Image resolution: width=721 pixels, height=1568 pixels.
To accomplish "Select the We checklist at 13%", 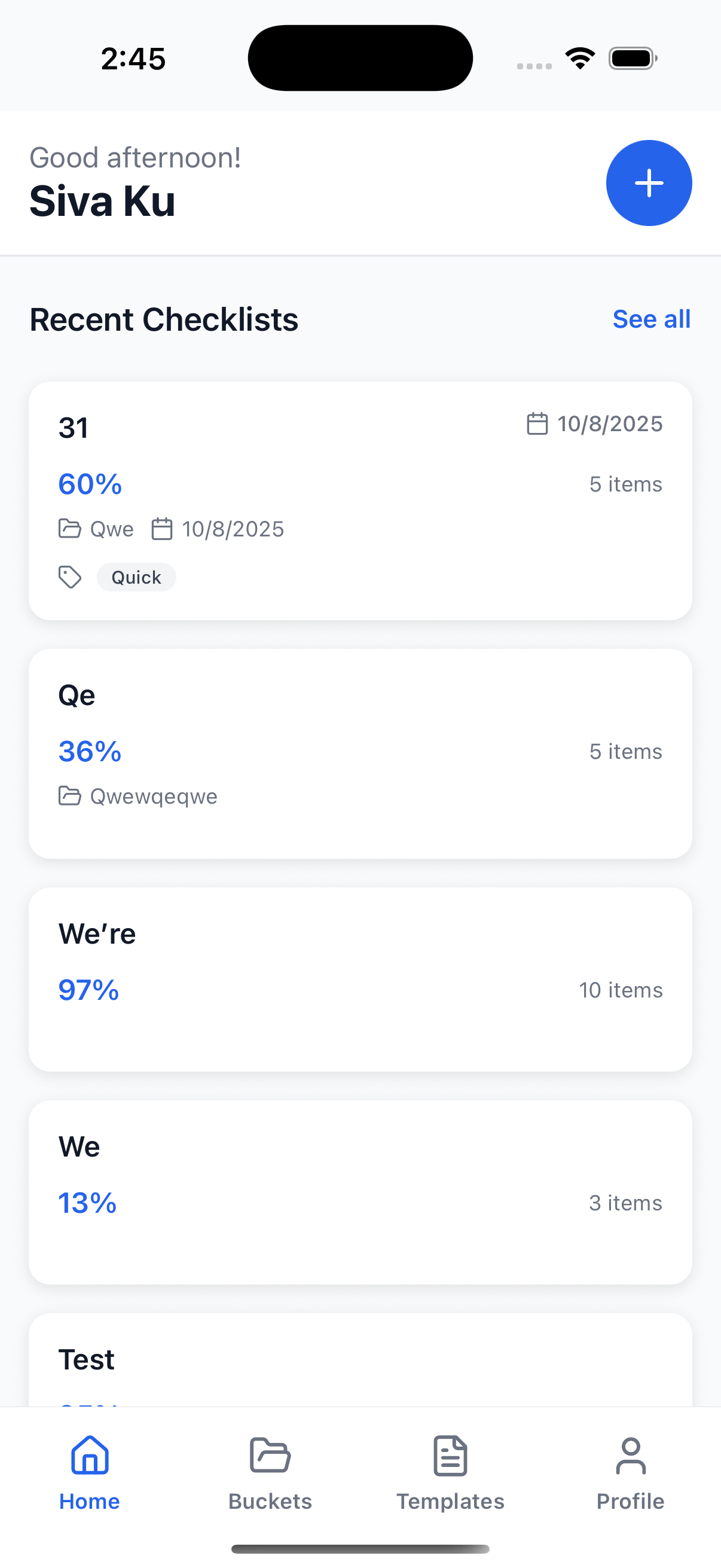I will pos(360,1192).
